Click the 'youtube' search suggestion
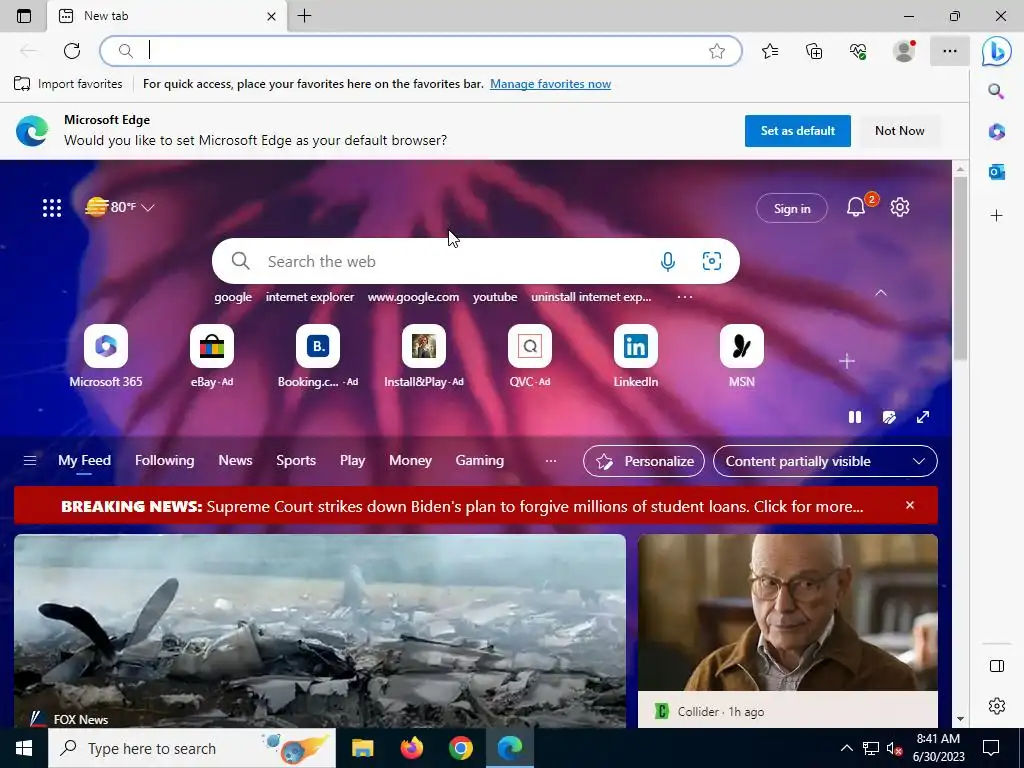 coord(494,297)
